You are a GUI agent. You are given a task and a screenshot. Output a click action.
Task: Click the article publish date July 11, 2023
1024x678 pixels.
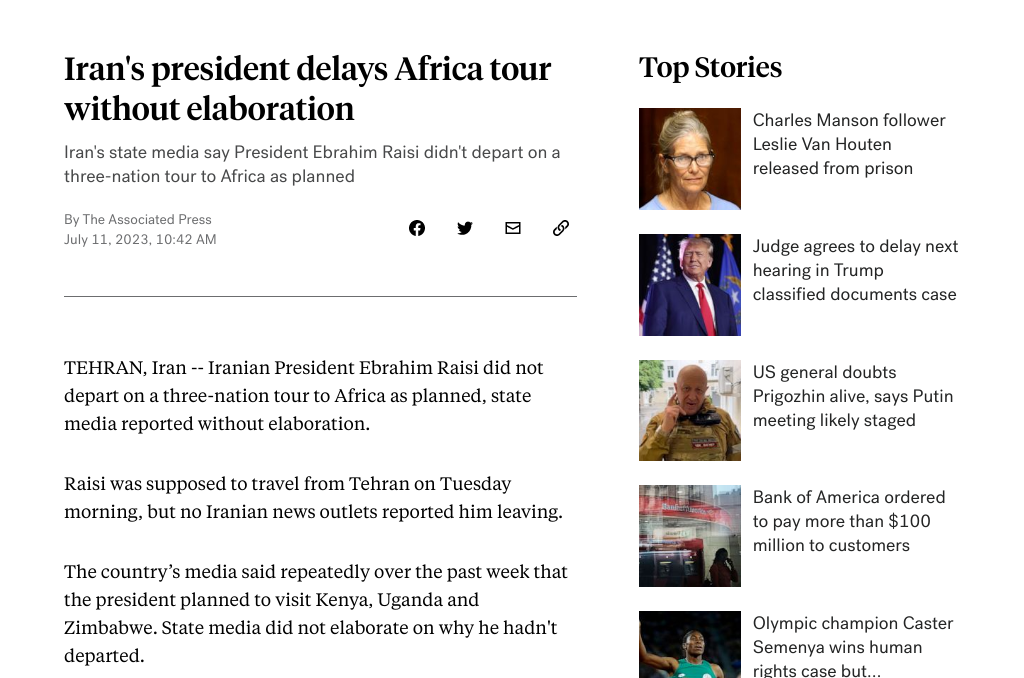point(140,239)
